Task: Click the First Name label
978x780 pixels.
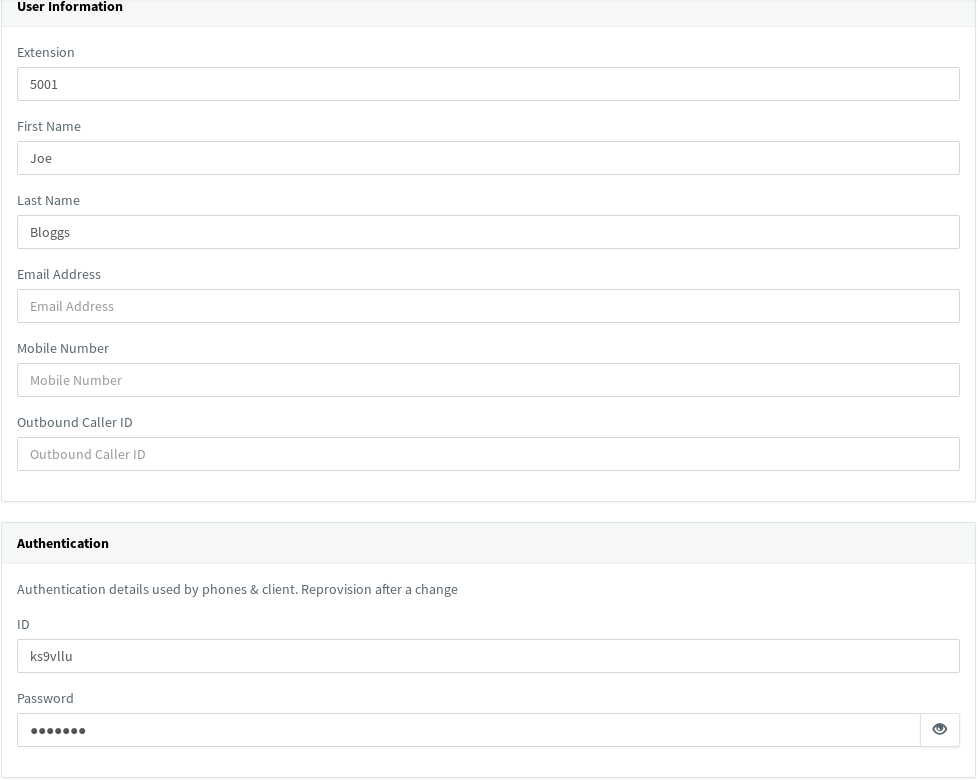Action: 49,127
